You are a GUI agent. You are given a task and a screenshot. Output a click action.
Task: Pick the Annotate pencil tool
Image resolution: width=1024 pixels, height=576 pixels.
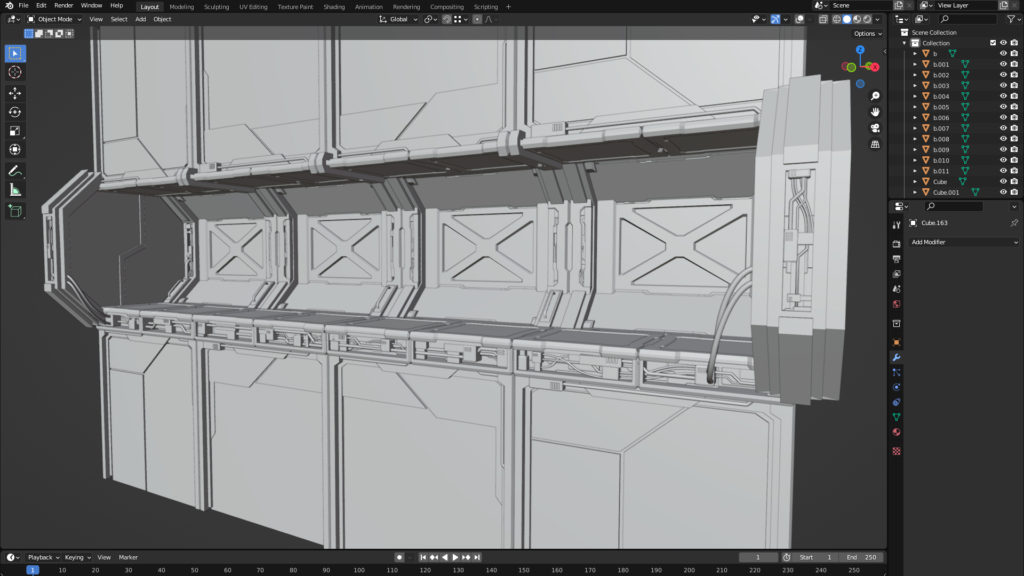tap(15, 171)
